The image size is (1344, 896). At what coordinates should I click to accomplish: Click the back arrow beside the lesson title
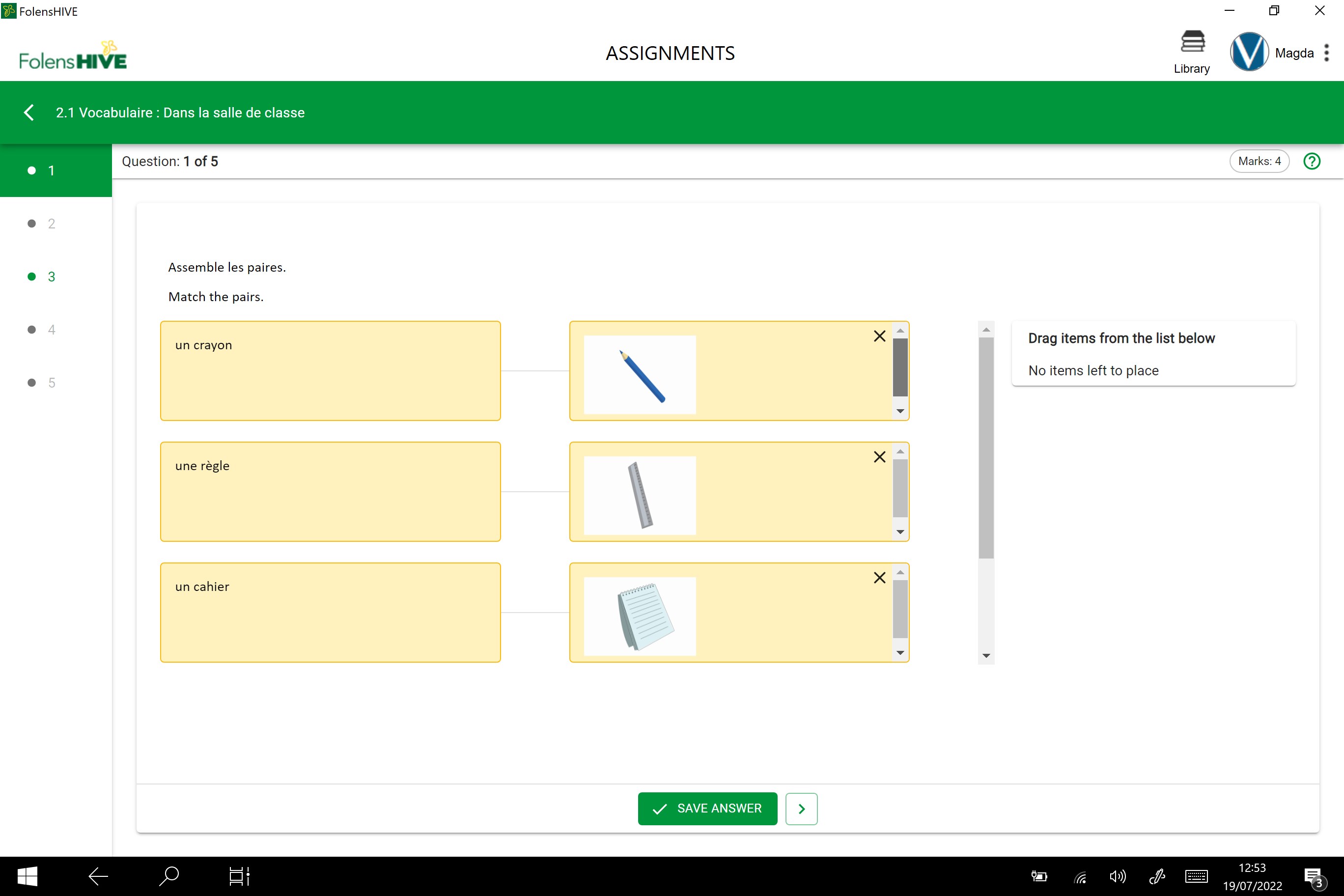coord(29,112)
